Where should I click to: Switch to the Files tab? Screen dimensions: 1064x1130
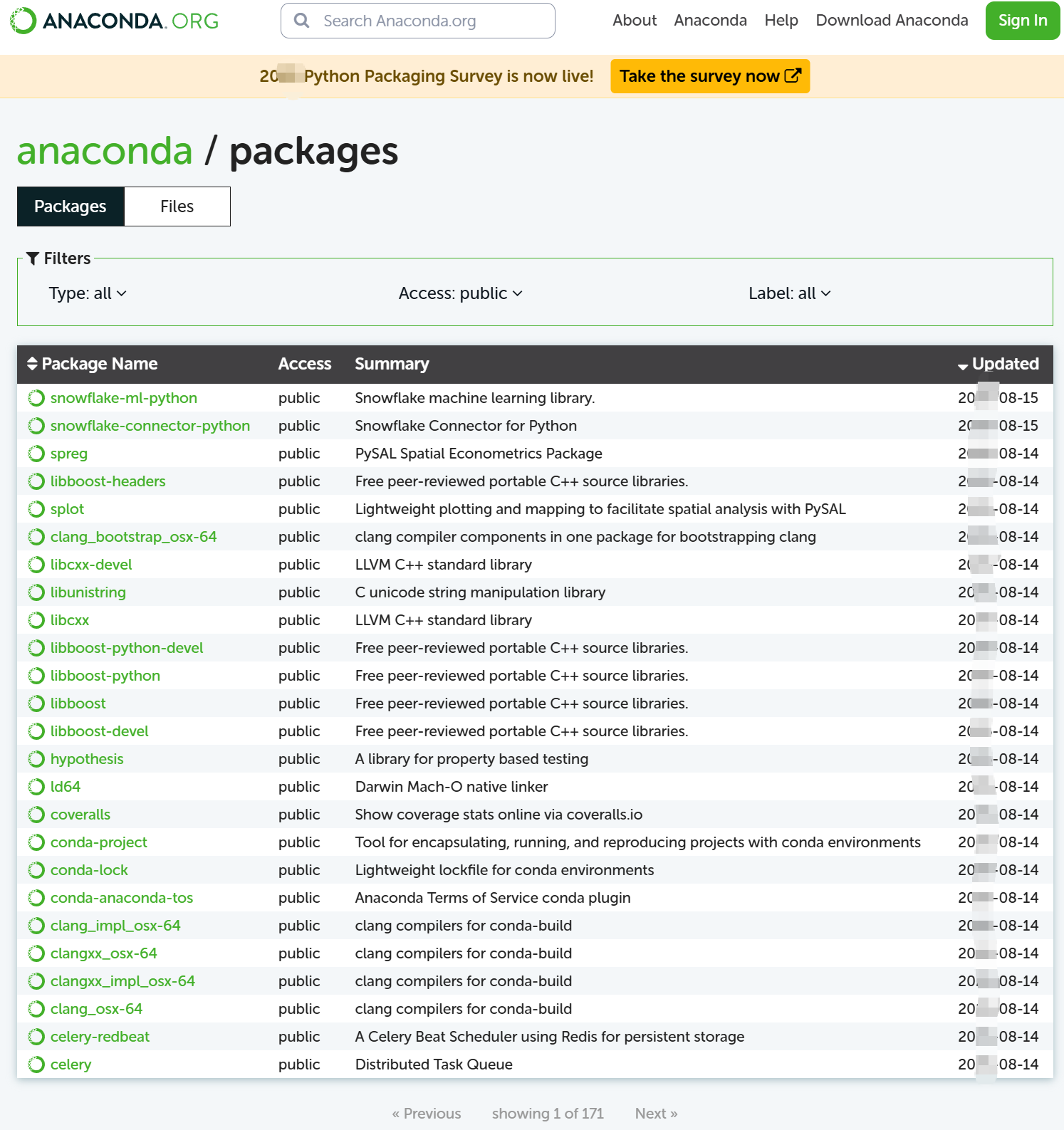coord(177,206)
